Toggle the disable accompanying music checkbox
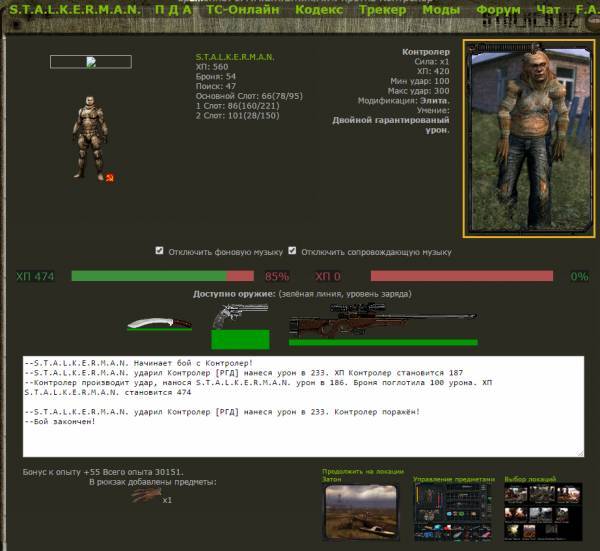Image resolution: width=600 pixels, height=551 pixels. [293, 251]
